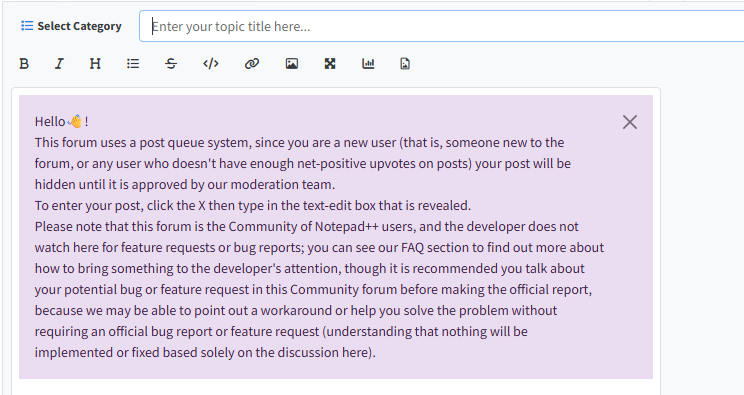Insert a bulleted list

click(x=133, y=64)
